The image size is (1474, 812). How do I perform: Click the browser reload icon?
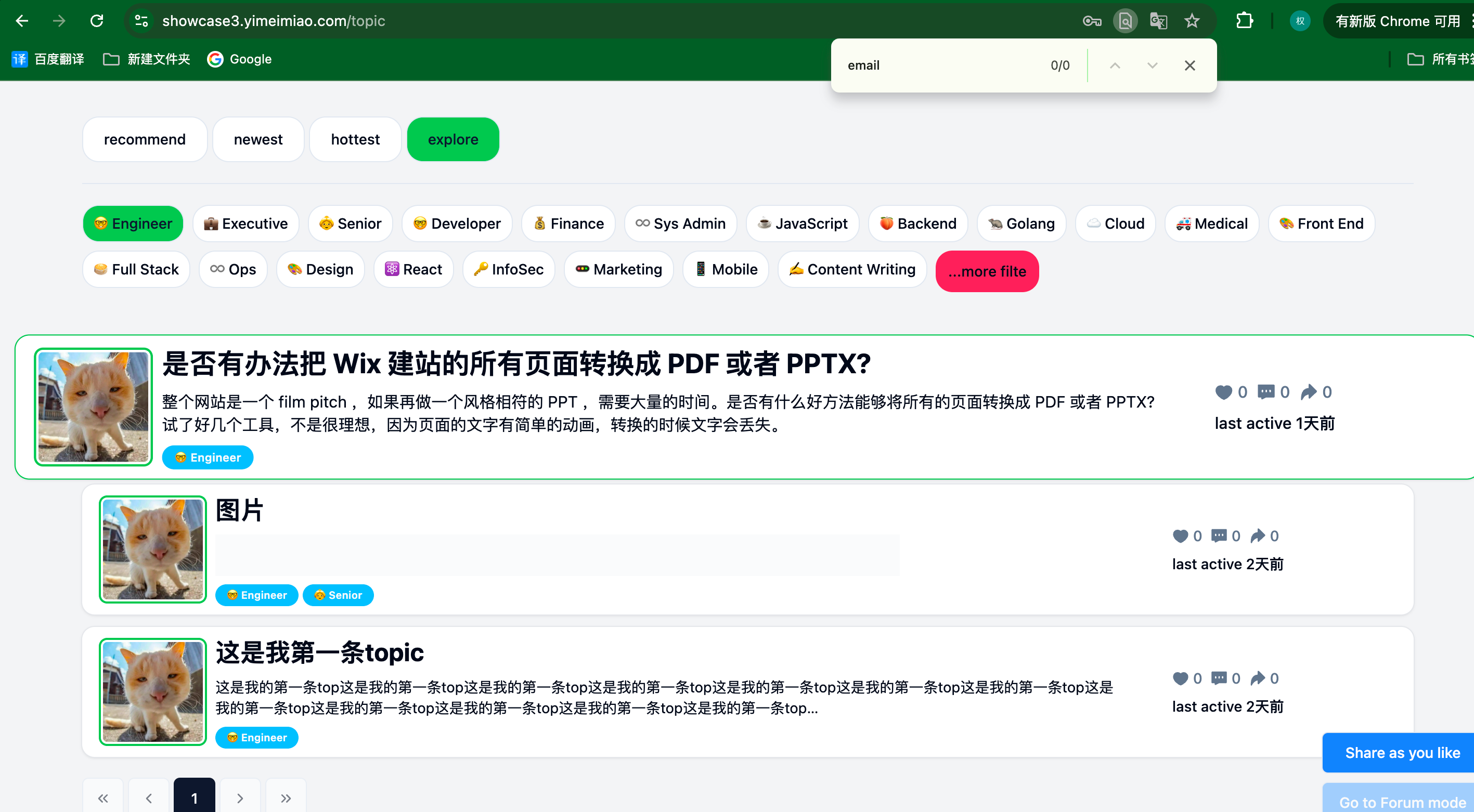coord(97,21)
